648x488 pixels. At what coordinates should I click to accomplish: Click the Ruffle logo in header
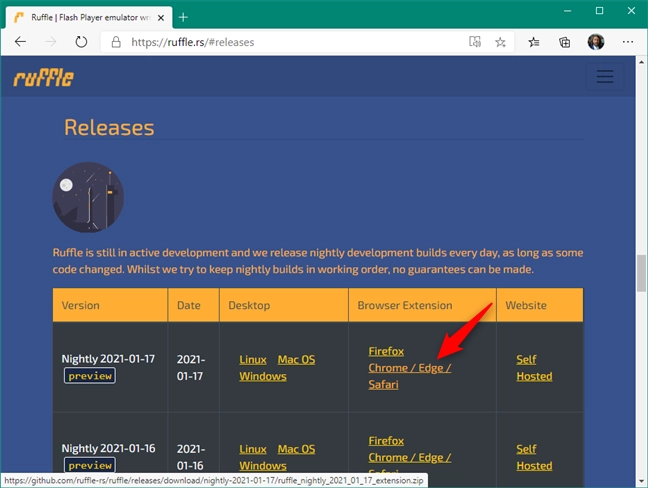pyautogui.click(x=43, y=78)
